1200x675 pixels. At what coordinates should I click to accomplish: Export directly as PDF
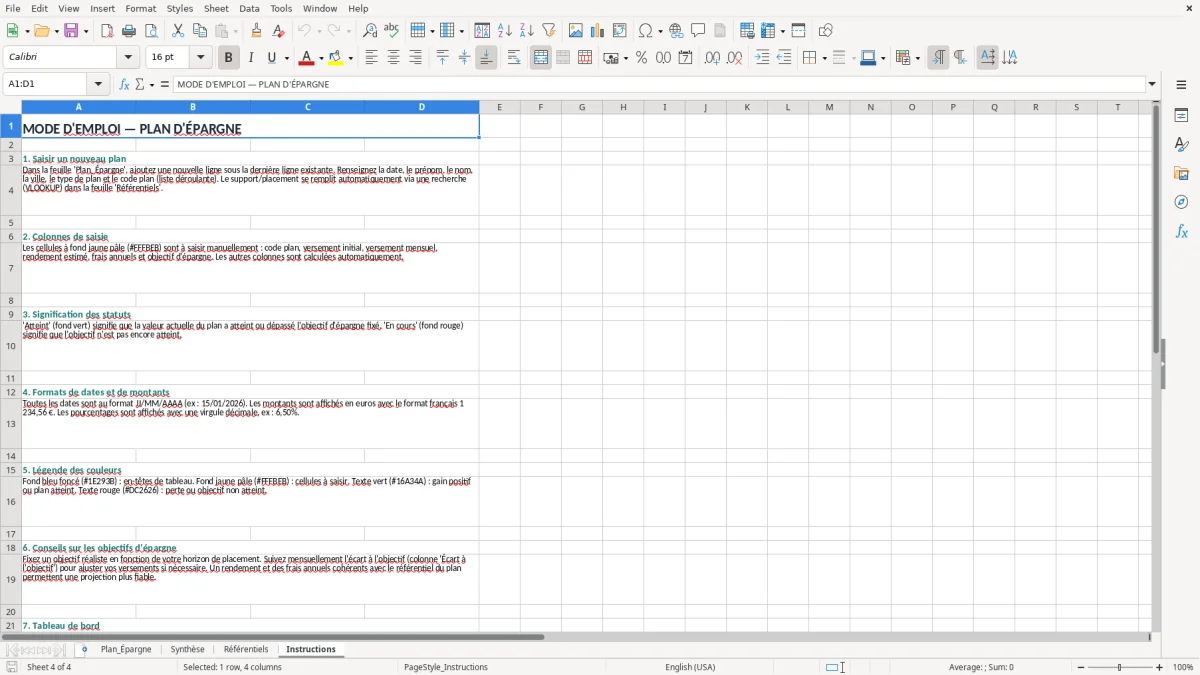tap(107, 31)
